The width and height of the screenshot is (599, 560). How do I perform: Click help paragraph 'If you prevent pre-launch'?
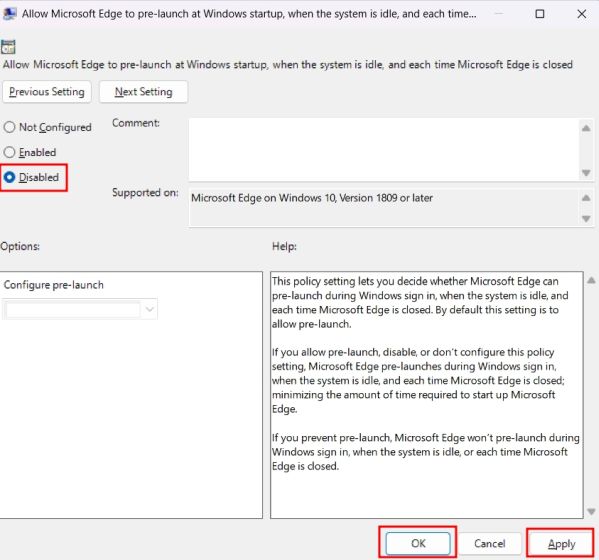pyautogui.click(x=426, y=452)
